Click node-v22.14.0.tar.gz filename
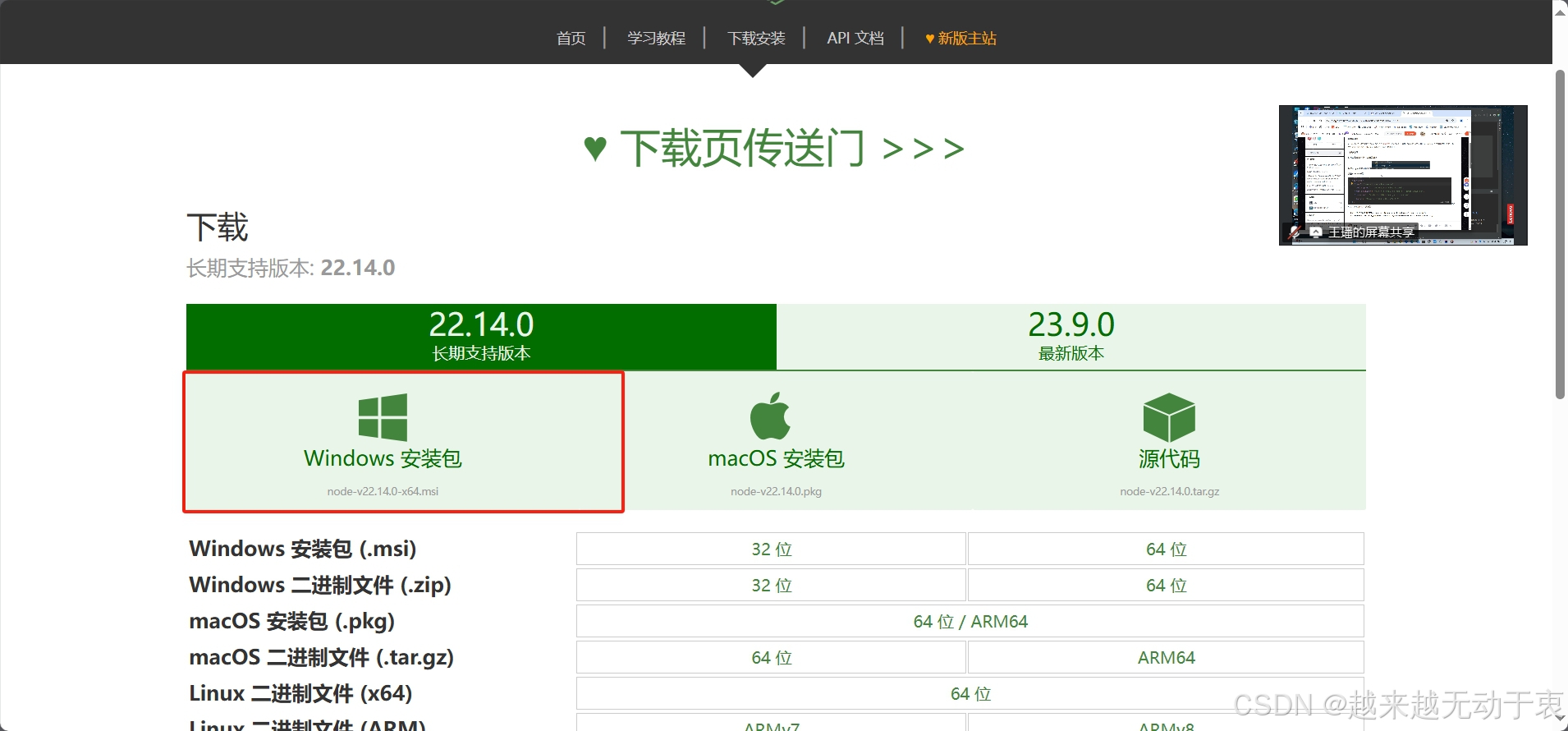The width and height of the screenshot is (1568, 731). click(x=1169, y=491)
